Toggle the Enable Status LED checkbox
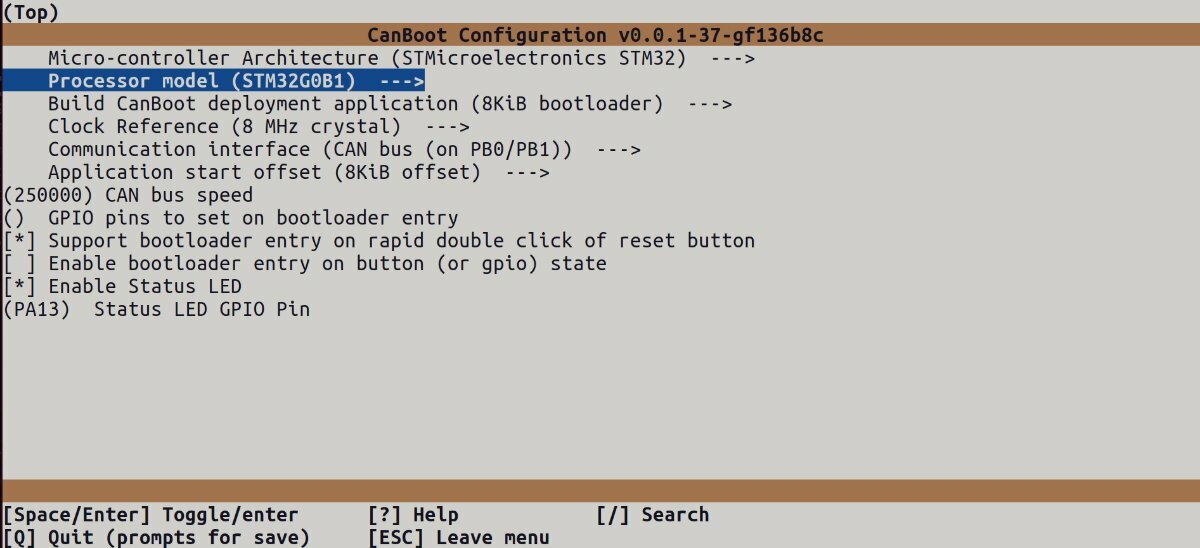The height and width of the screenshot is (548, 1200). coord(122,287)
